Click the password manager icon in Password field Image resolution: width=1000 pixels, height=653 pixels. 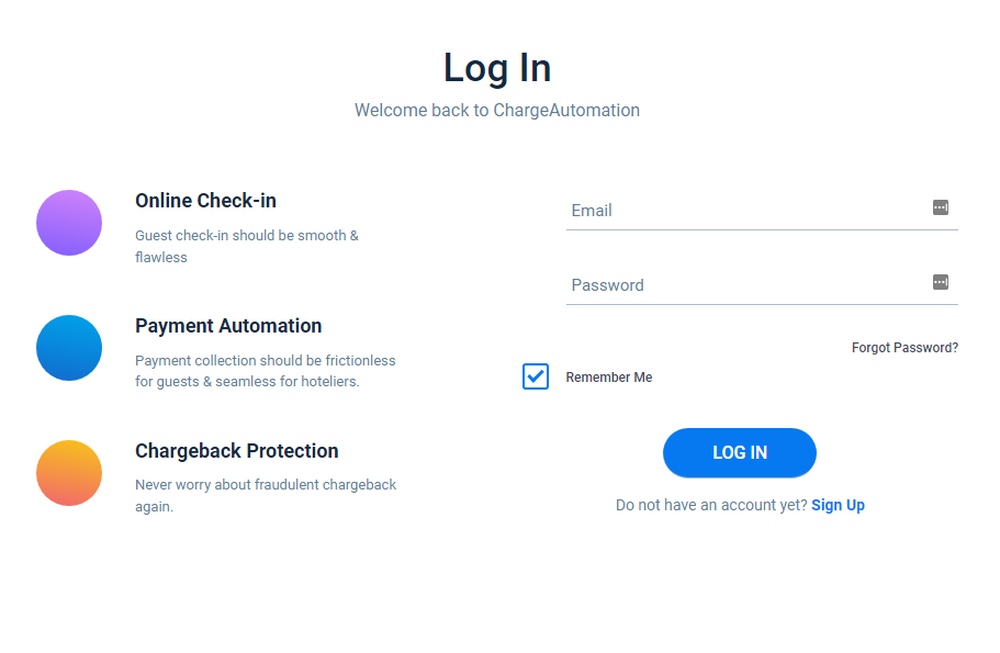coord(940,282)
